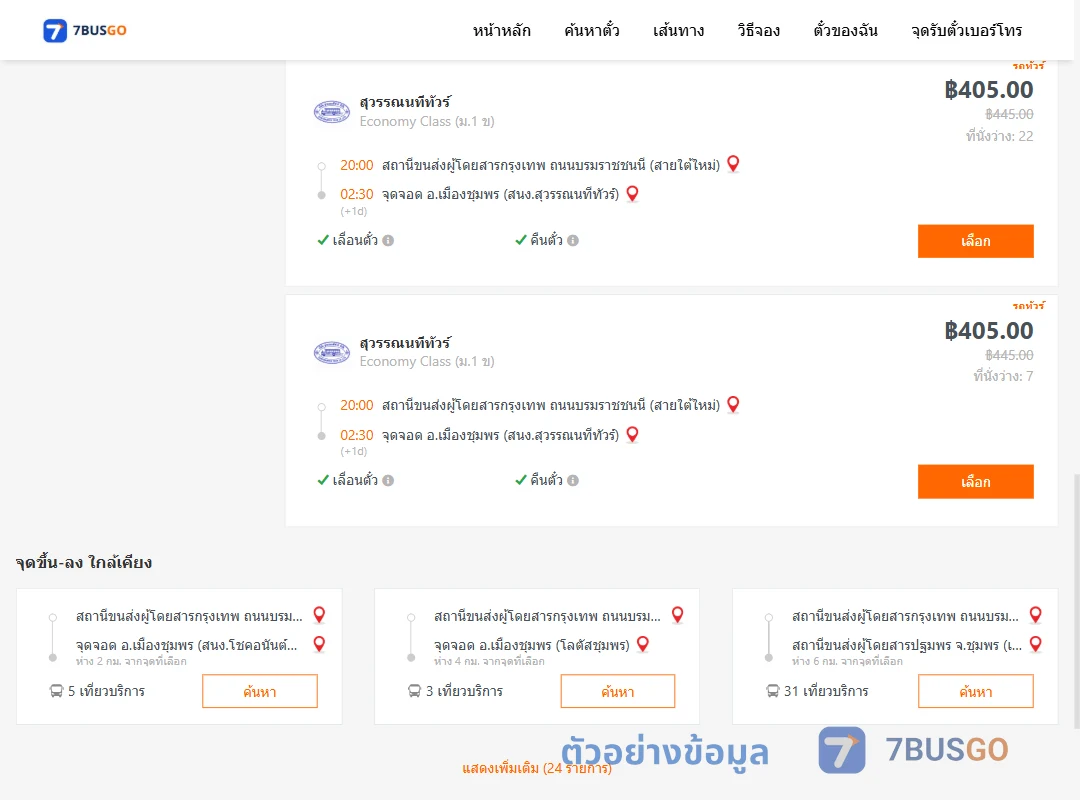1080x800 pixels.
Task: Click สุวรรณนทีทัวร์ name on 7-seat trip
Action: pos(405,342)
